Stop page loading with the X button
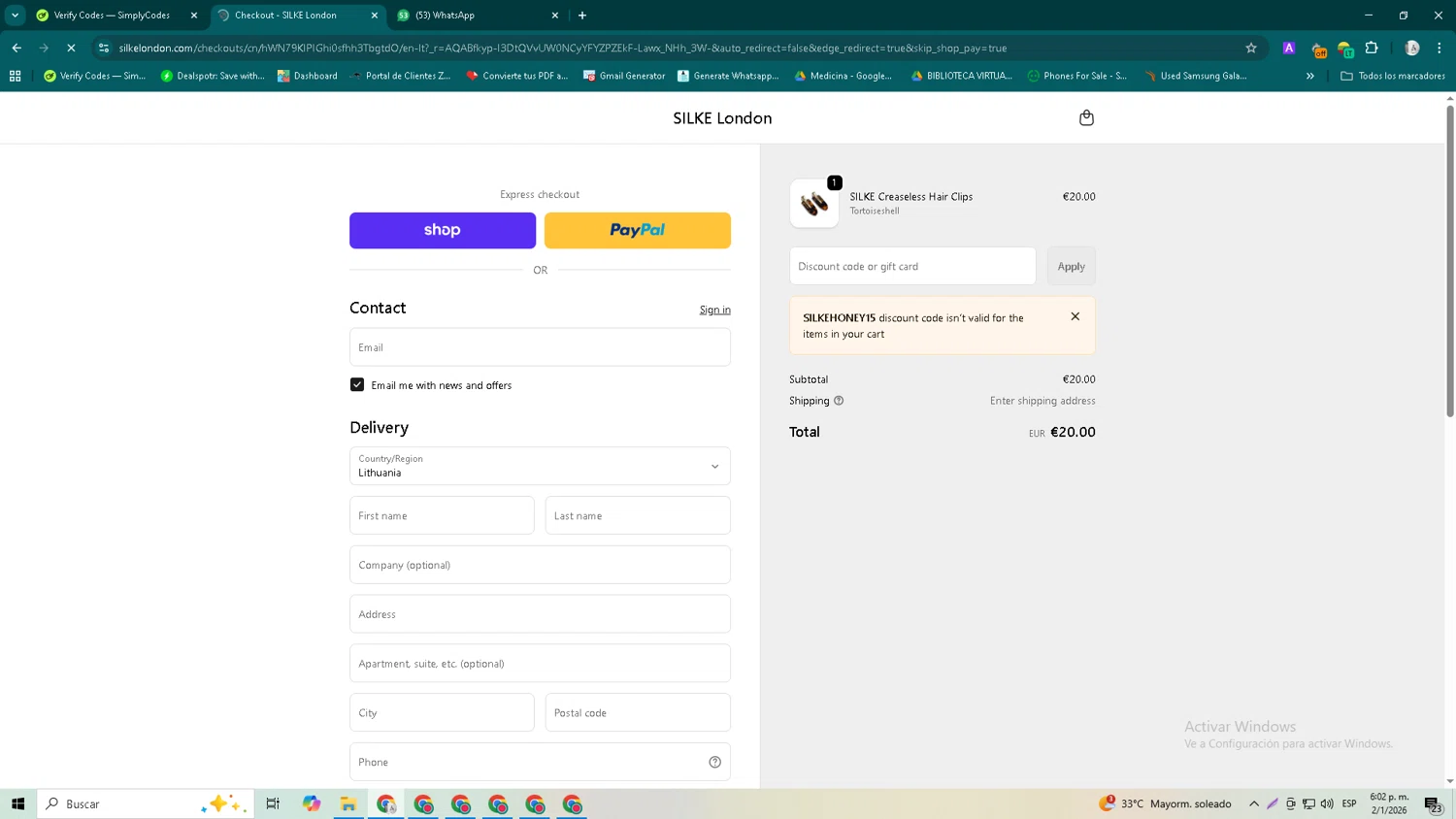 point(71,48)
